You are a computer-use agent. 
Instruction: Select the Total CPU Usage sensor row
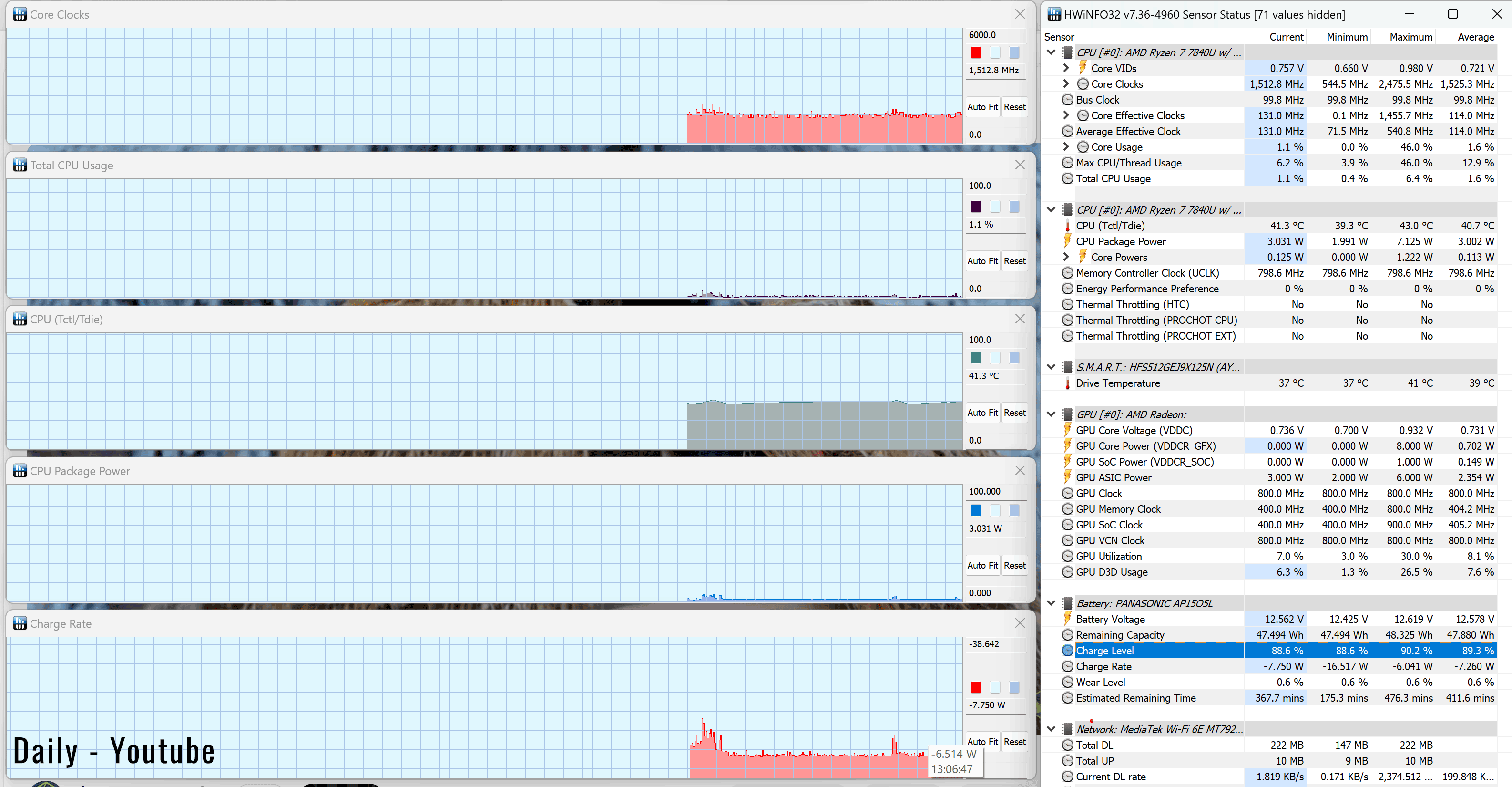[1278, 178]
